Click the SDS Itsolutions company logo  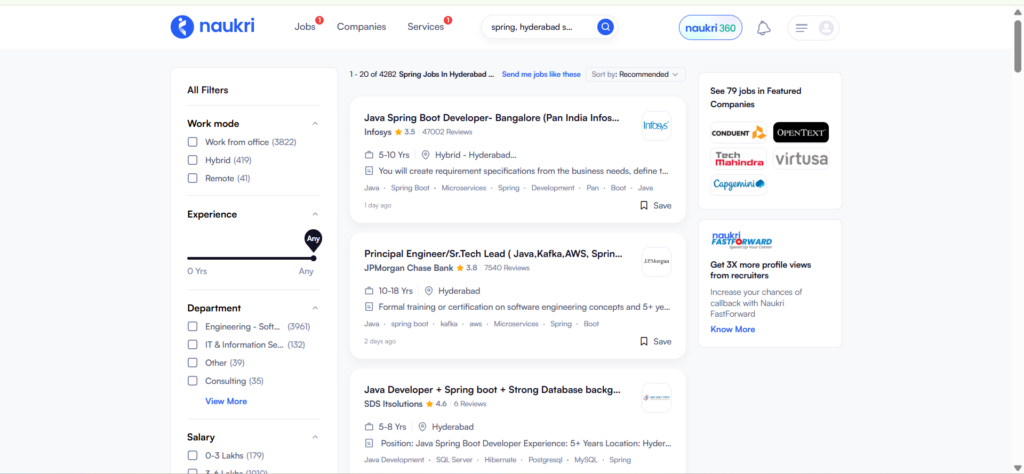pyautogui.click(x=656, y=397)
